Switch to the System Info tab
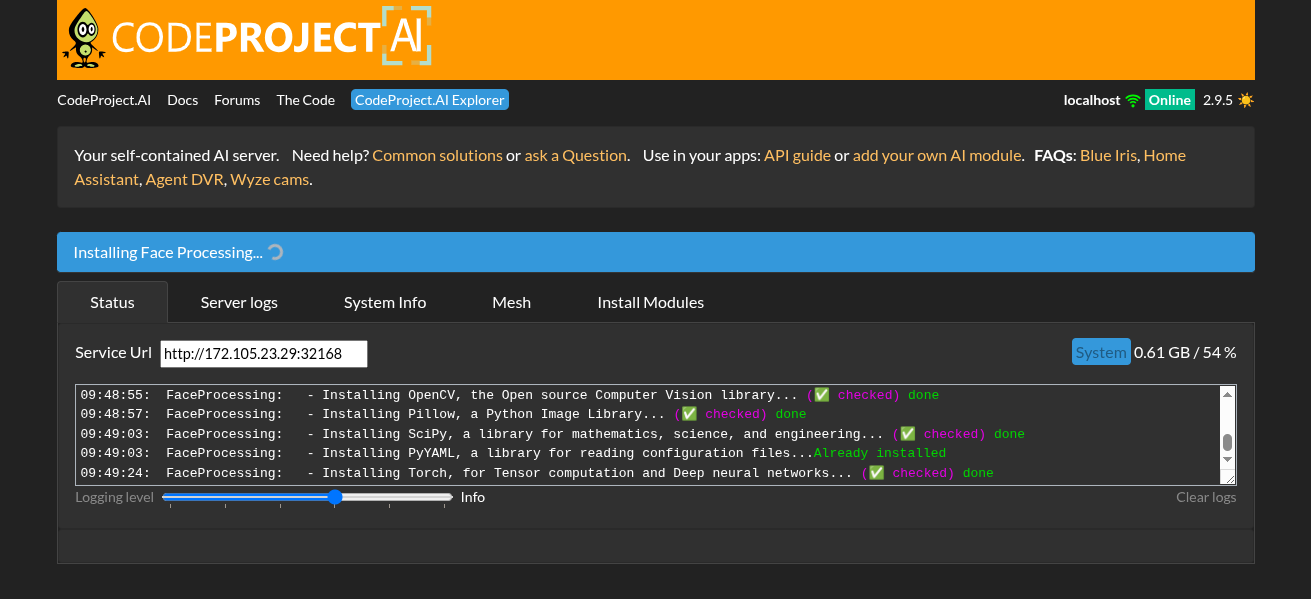This screenshot has width=1311, height=599. (385, 302)
